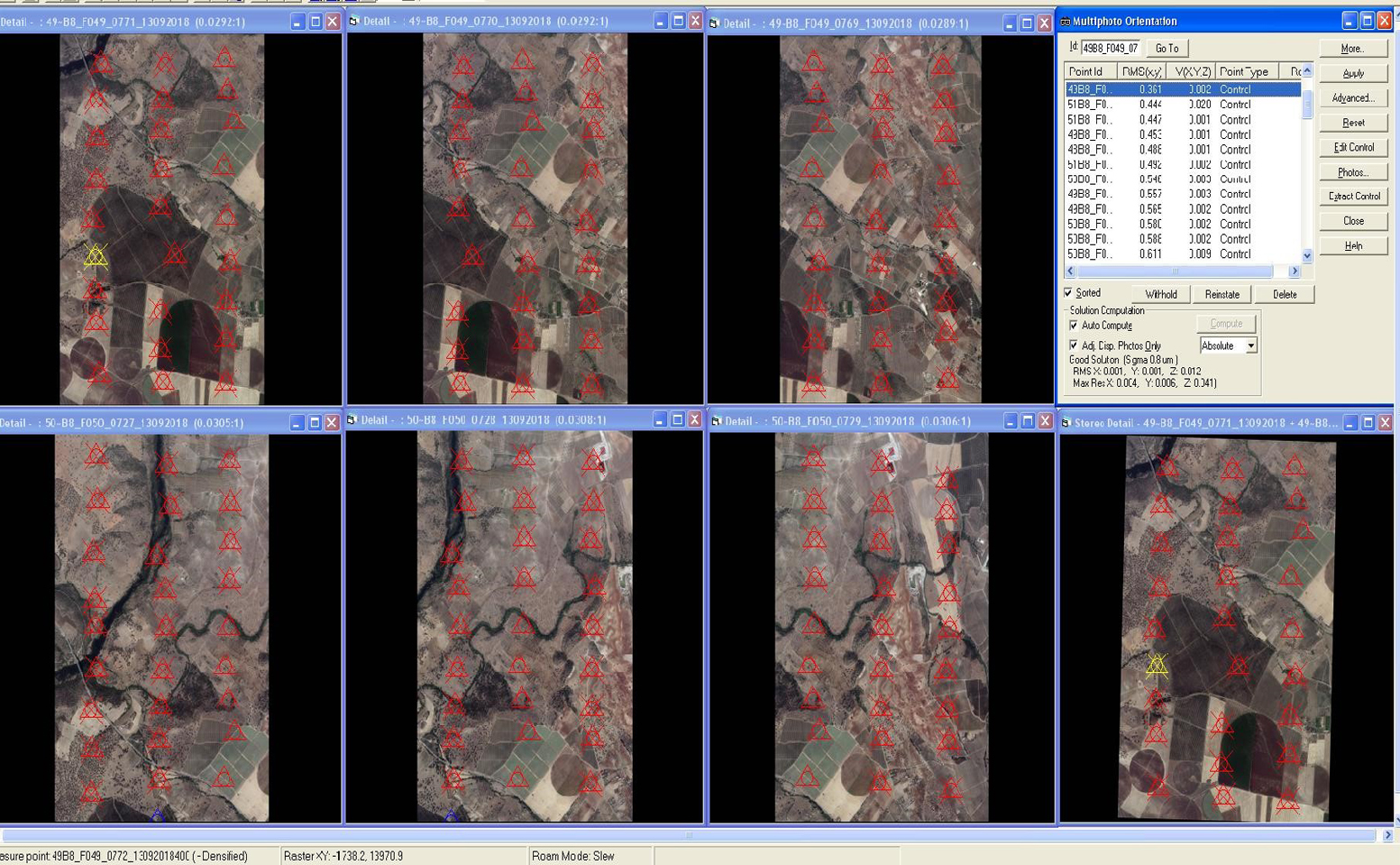Viewport: 1400px width, 865px height.
Task: Click the window icon of Detail 0770 view
Action: pyautogui.click(x=353, y=21)
